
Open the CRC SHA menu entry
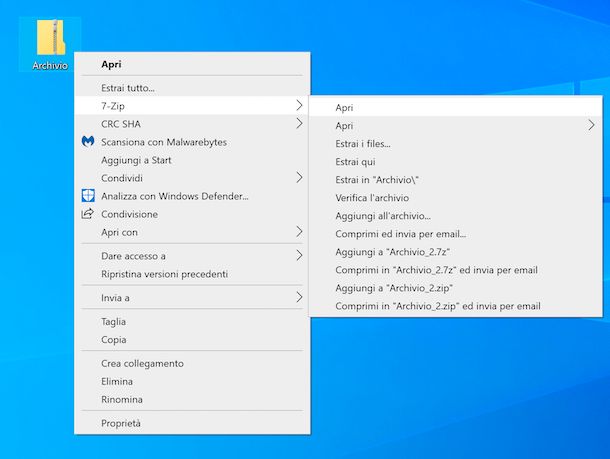click(x=192, y=124)
